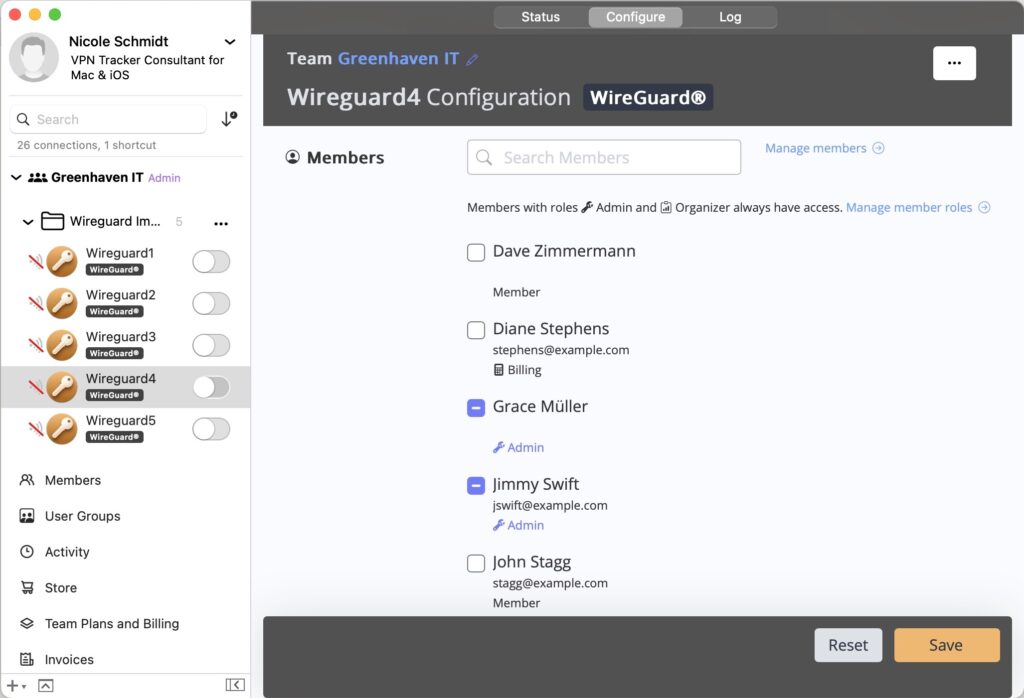Click the WireGuard® badge in header
The height and width of the screenshot is (698, 1024).
(x=648, y=97)
